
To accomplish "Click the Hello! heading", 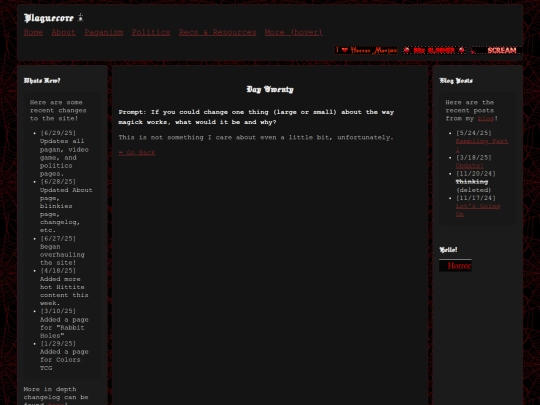I will click(448, 250).
